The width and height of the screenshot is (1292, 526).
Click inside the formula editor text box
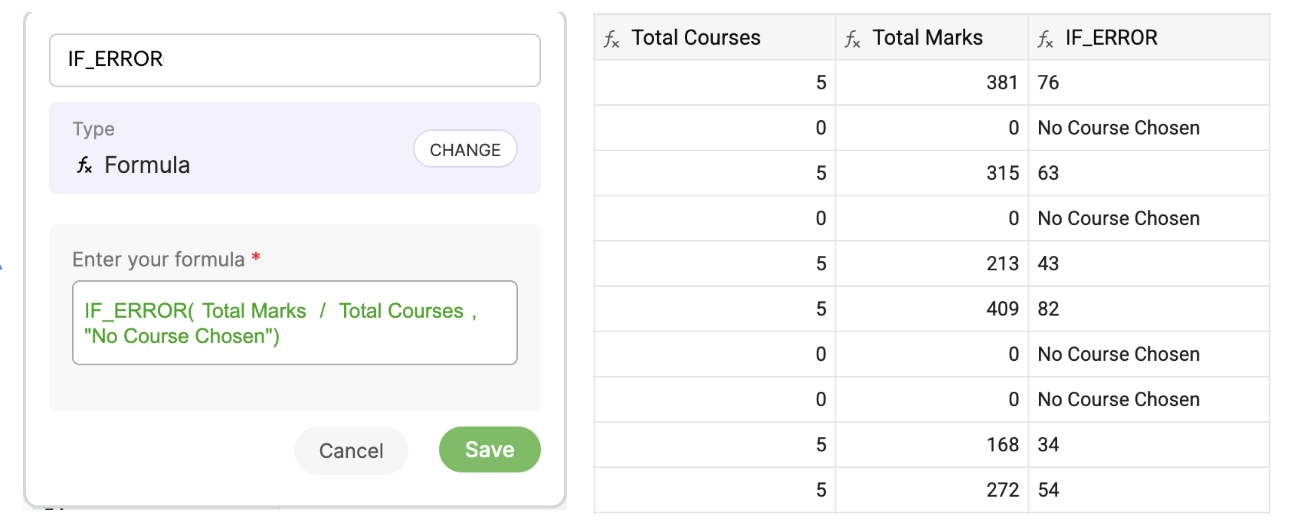pyautogui.click(x=294, y=323)
